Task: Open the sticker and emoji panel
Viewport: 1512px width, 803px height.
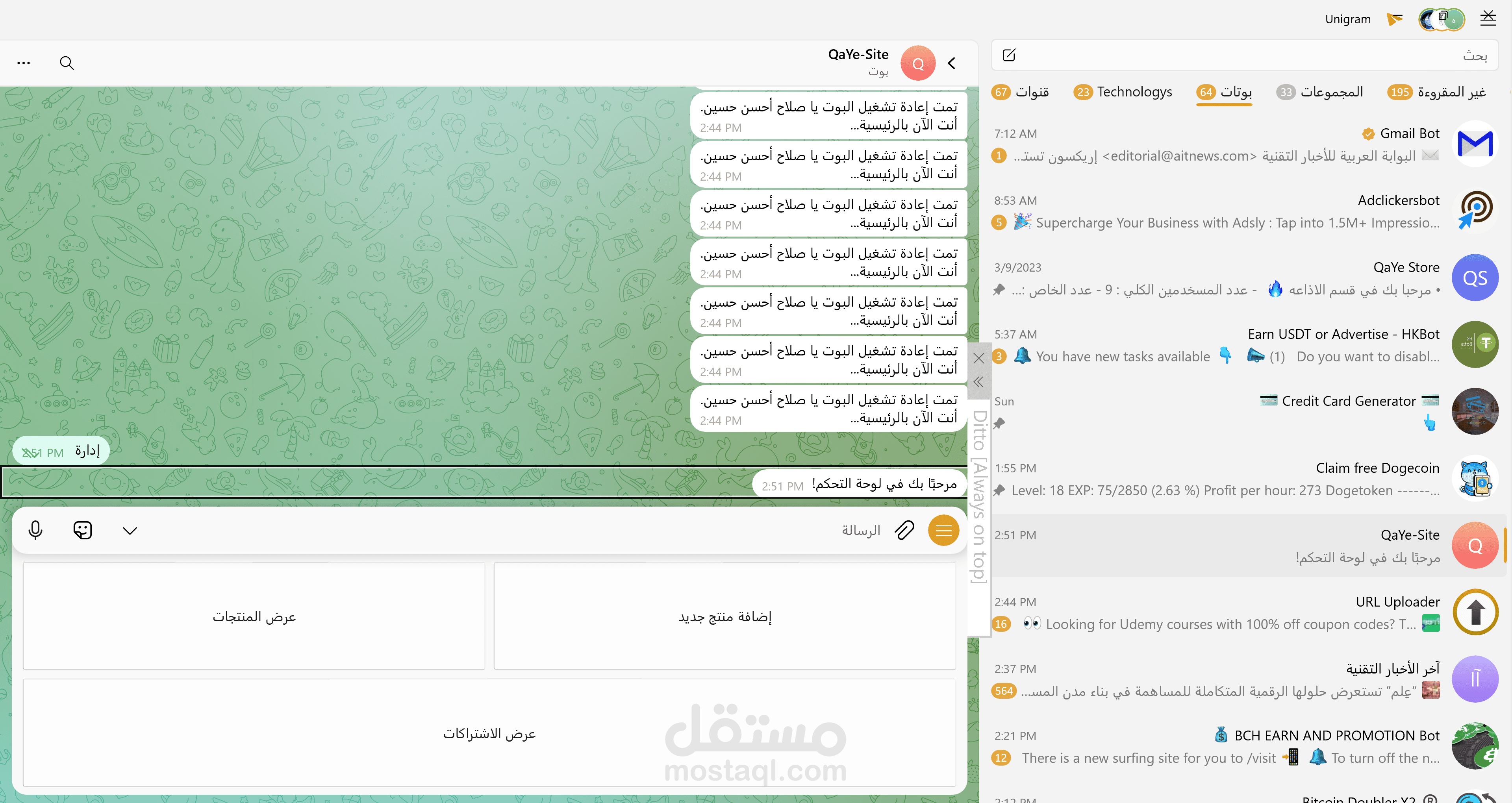Action: click(83, 531)
